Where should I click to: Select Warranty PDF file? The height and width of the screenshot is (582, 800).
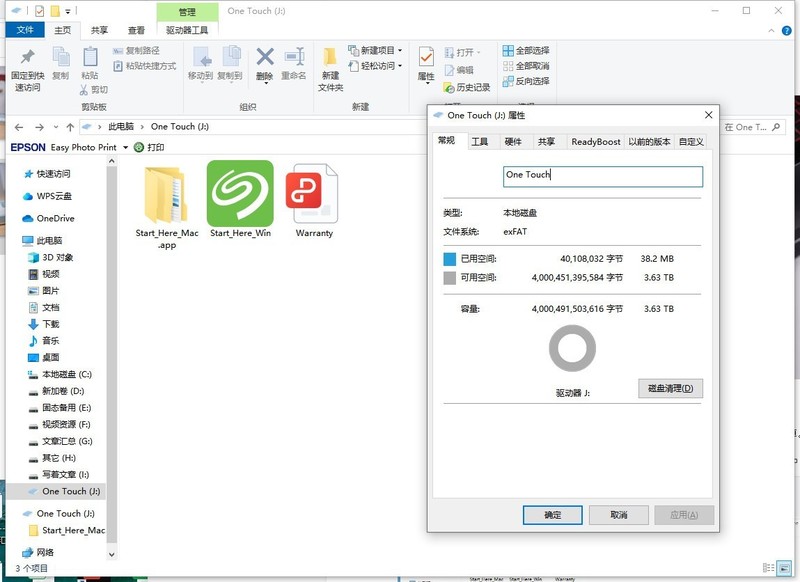pyautogui.click(x=314, y=200)
